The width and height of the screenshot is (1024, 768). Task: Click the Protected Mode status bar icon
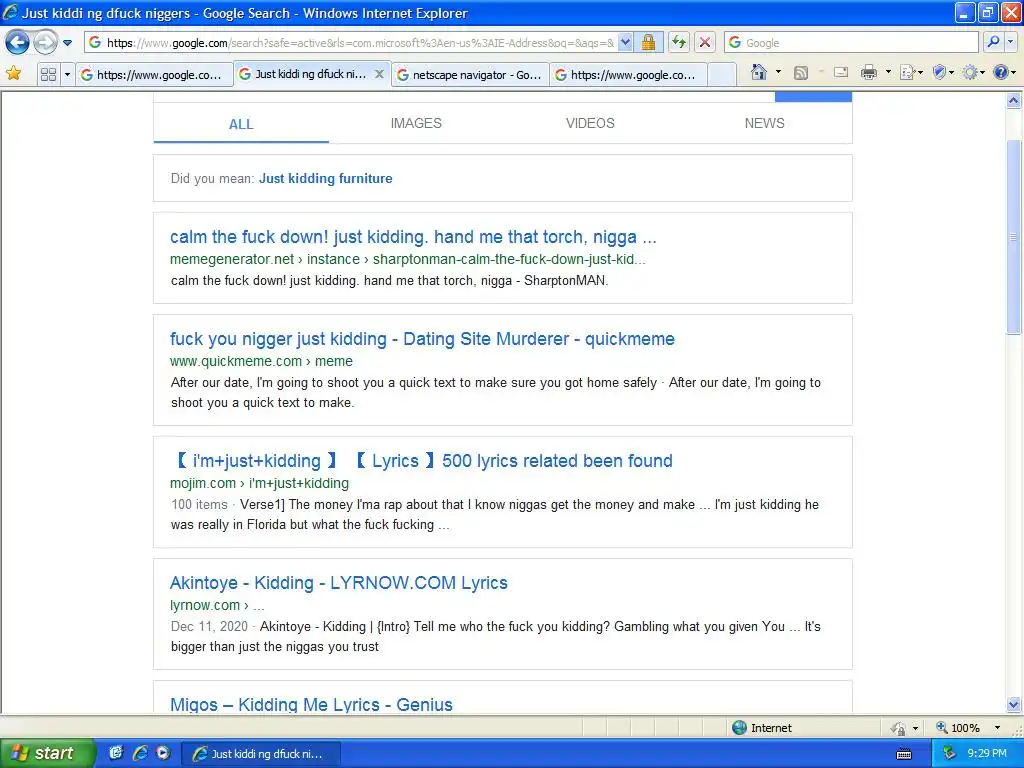point(899,728)
